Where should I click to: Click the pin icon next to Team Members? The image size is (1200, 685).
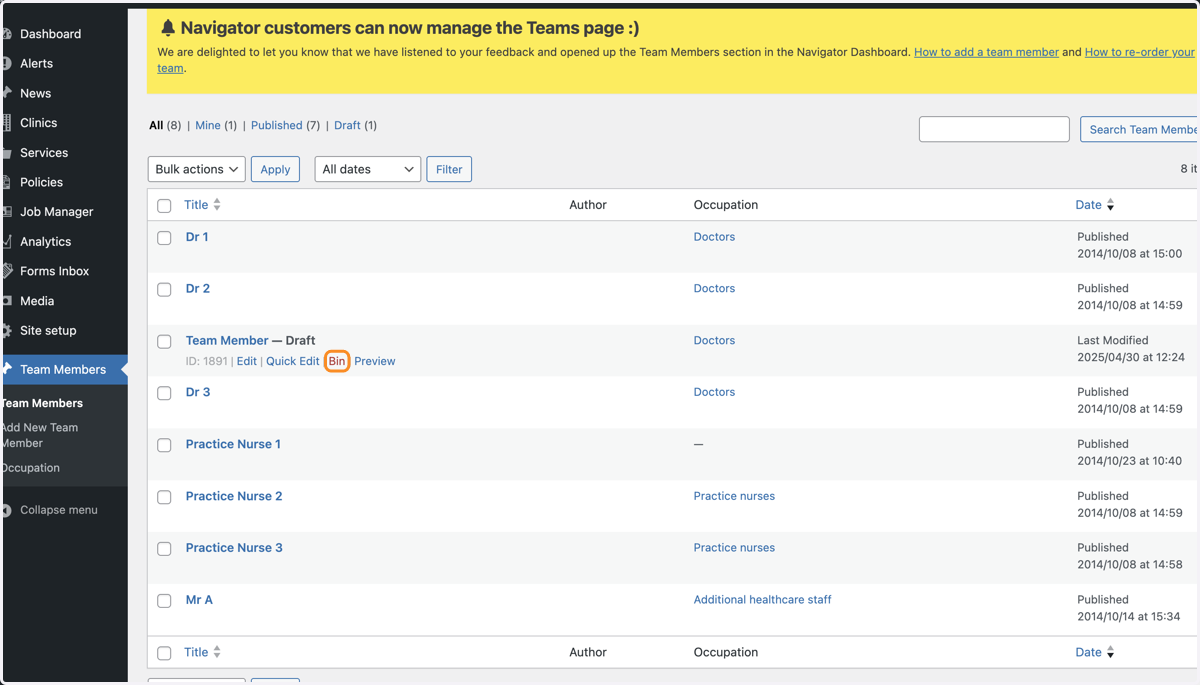point(7,369)
